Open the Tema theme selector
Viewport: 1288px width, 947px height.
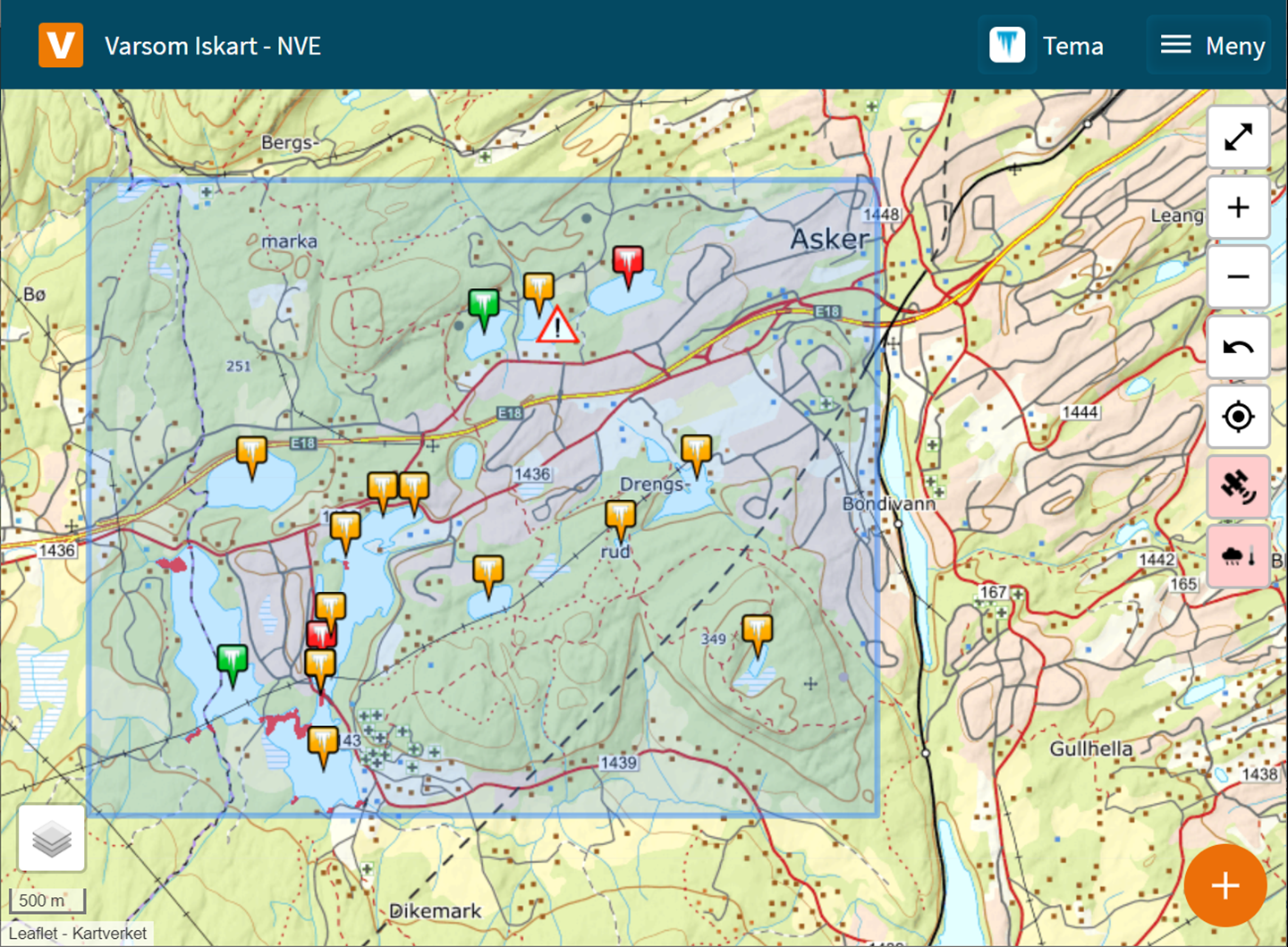[x=1046, y=46]
